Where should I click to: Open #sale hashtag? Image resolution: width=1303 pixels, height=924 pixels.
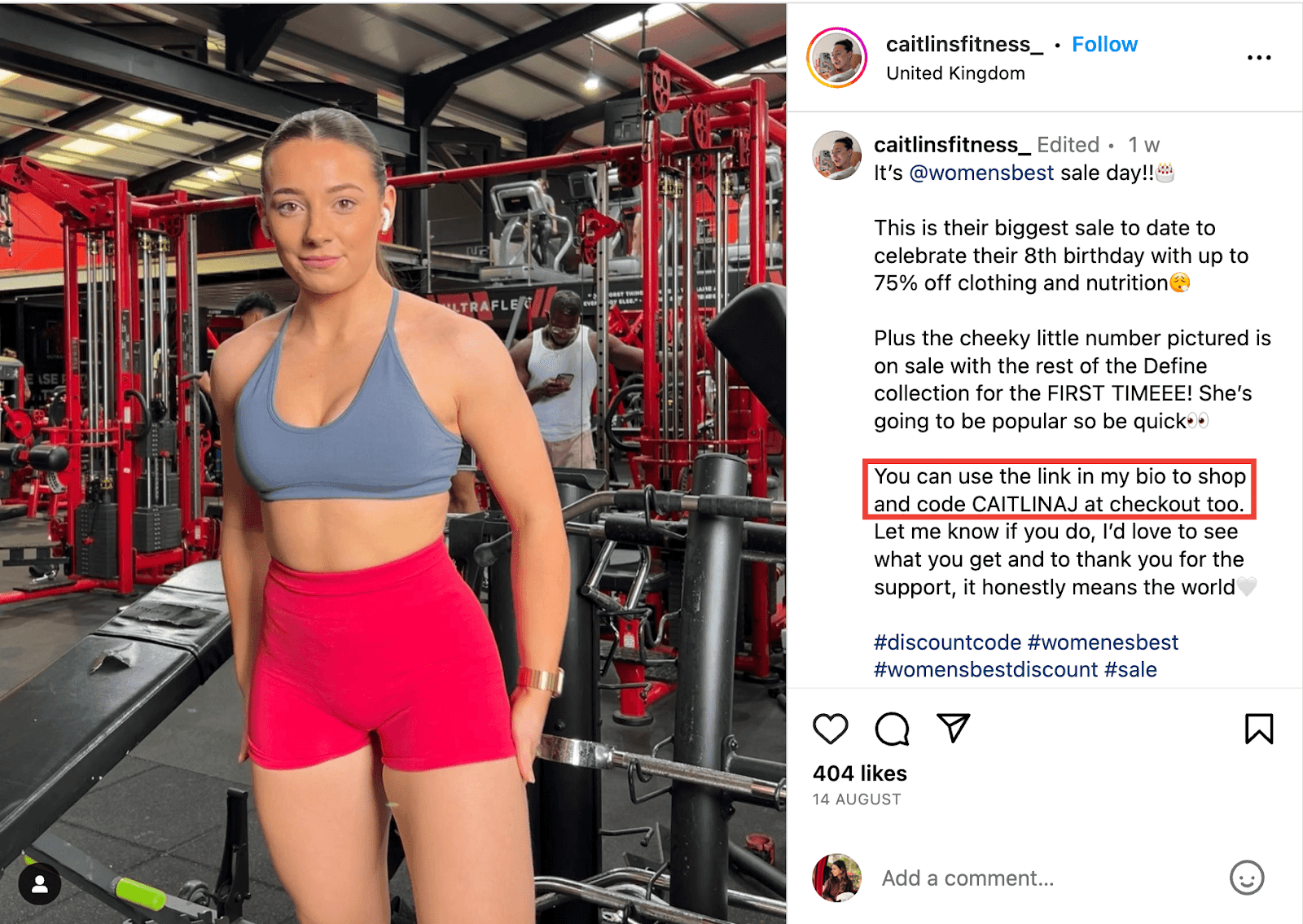pyautogui.click(x=1130, y=670)
